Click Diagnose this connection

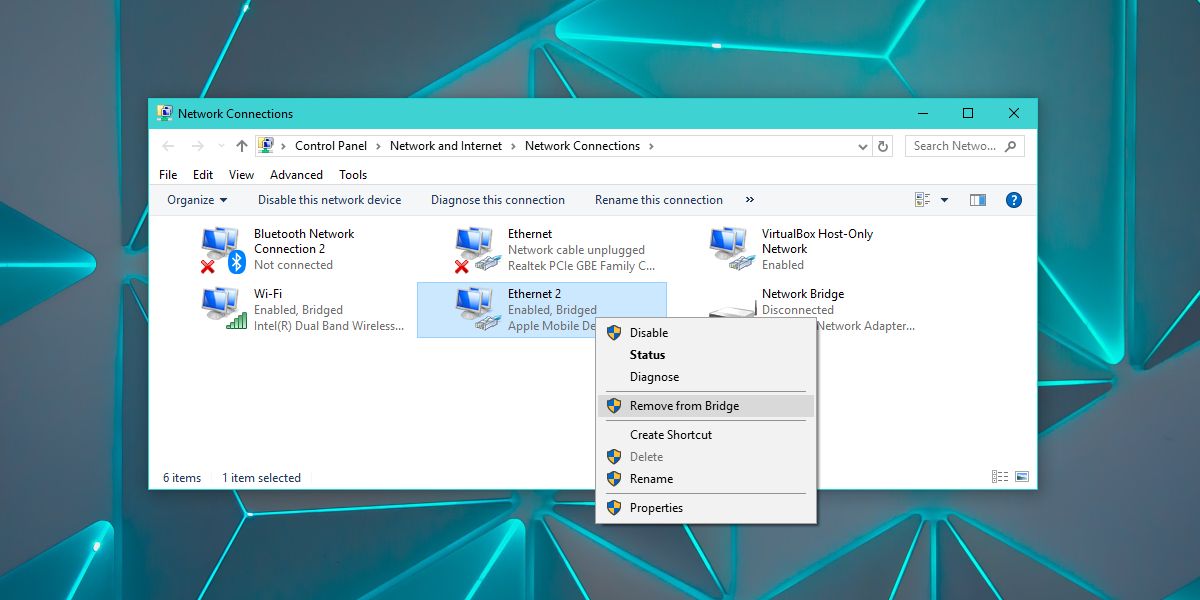coord(498,200)
